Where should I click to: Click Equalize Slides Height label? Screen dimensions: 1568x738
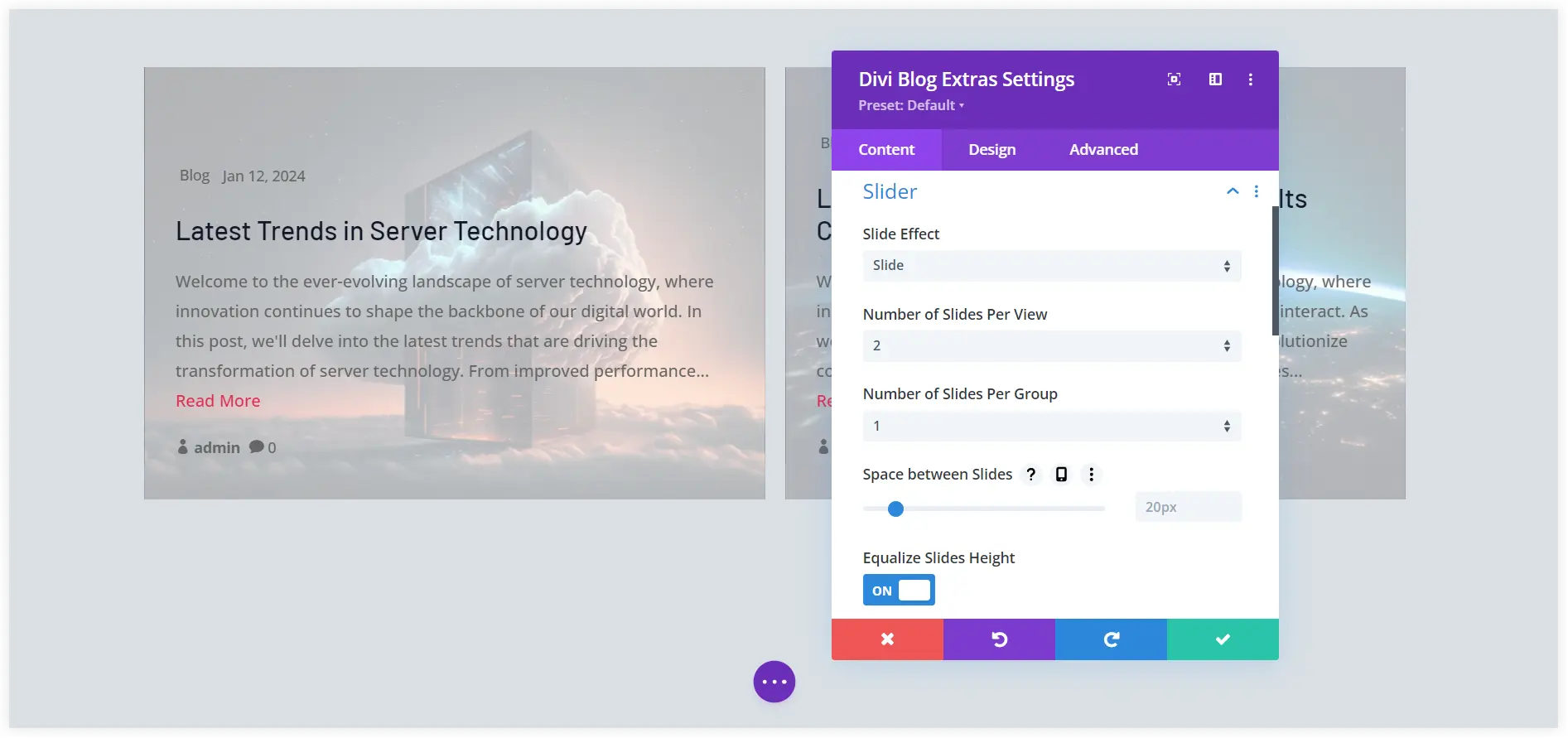[x=938, y=558]
